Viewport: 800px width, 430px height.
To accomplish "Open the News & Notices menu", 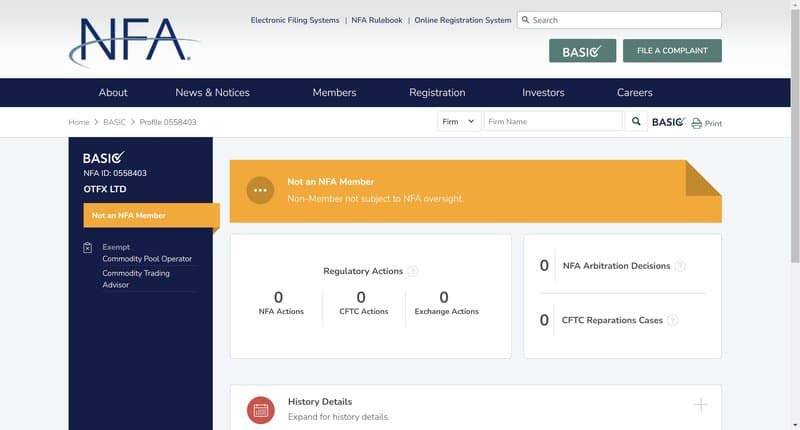I will pos(212,92).
